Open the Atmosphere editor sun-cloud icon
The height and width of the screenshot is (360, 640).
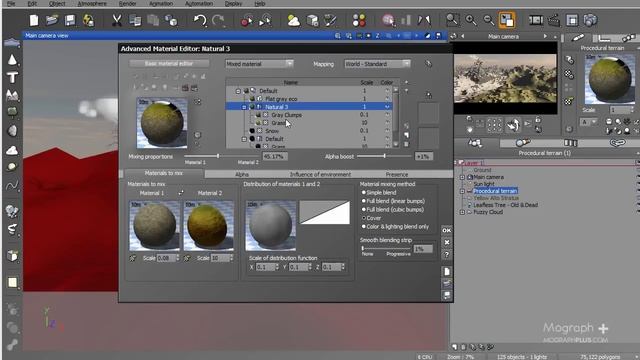tap(293, 20)
